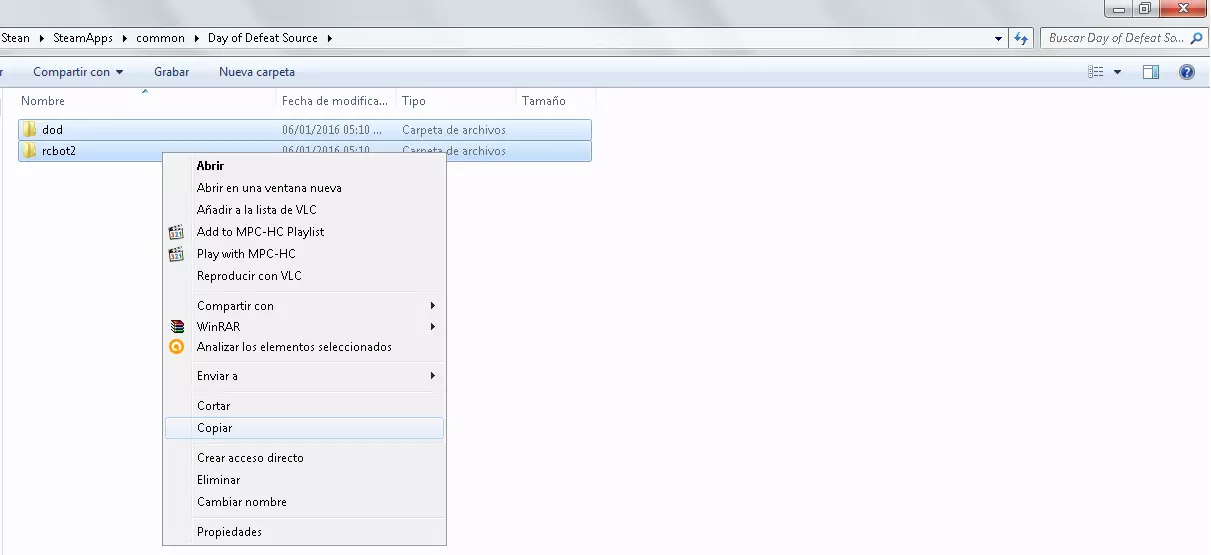1211x555 pixels.
Task: Click the Grabar toolbar button
Action: pos(172,72)
